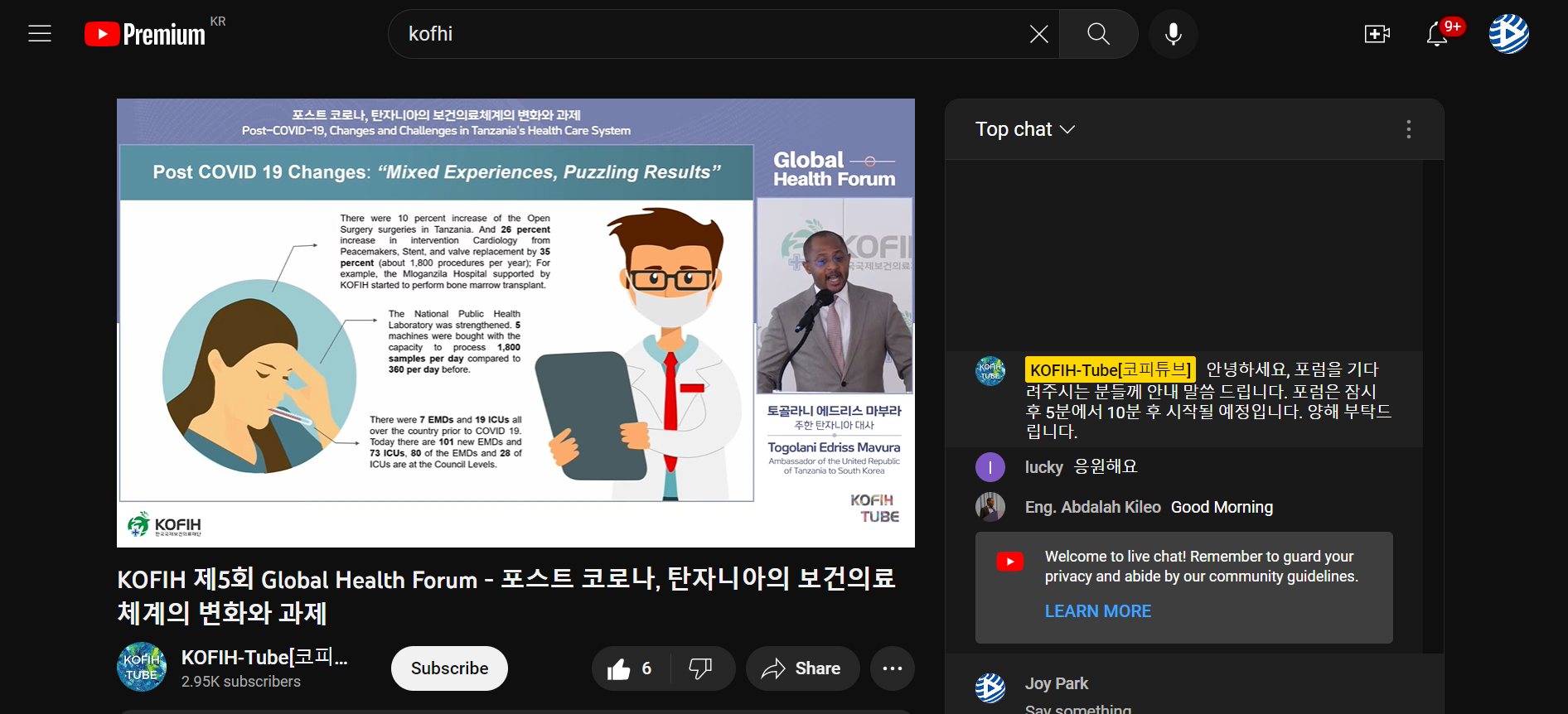The width and height of the screenshot is (1568, 714).
Task: Click KOFIH-Tube author badge in chat
Action: click(x=1111, y=369)
